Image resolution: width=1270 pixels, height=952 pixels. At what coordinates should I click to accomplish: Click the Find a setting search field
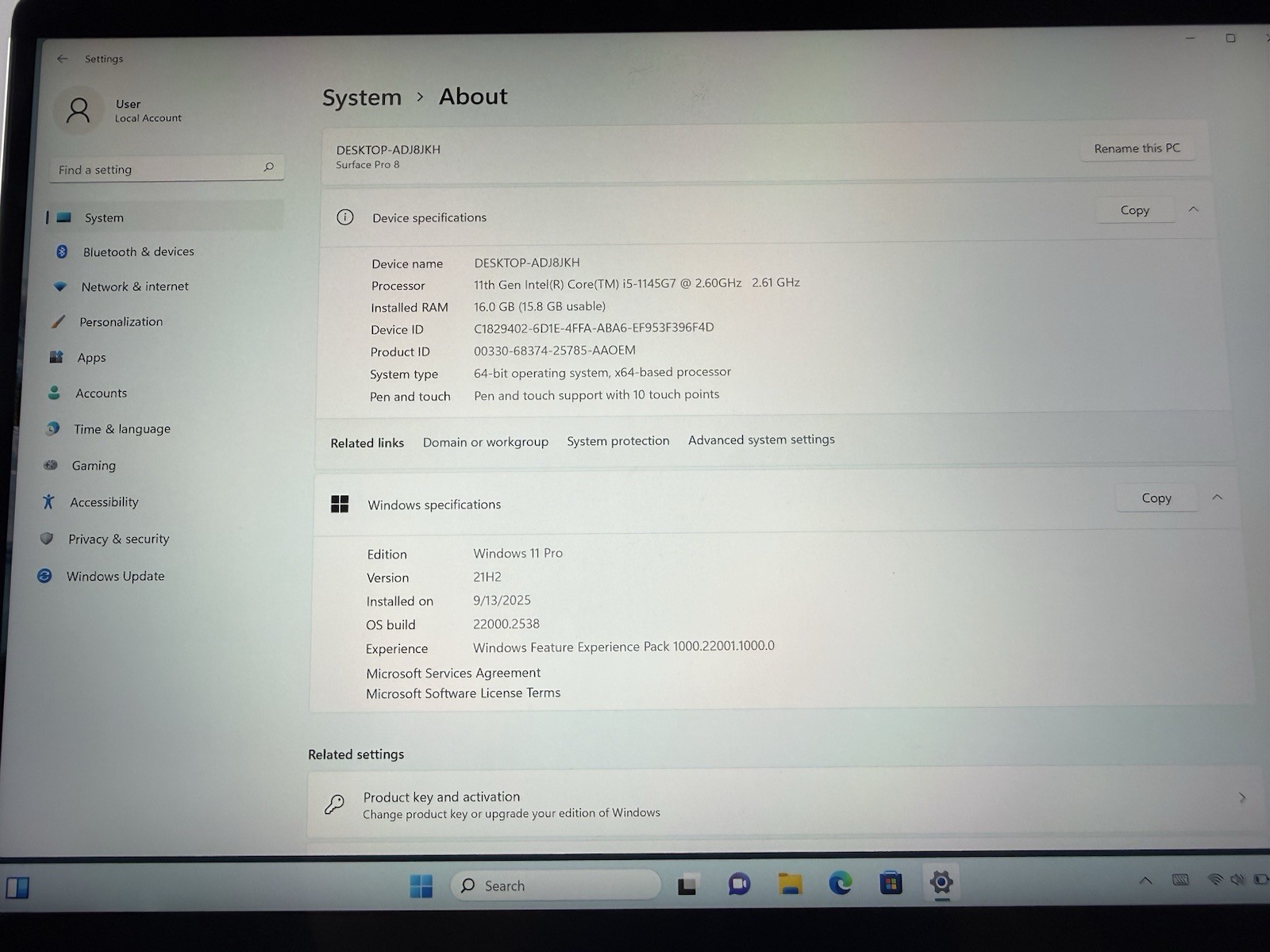click(167, 168)
